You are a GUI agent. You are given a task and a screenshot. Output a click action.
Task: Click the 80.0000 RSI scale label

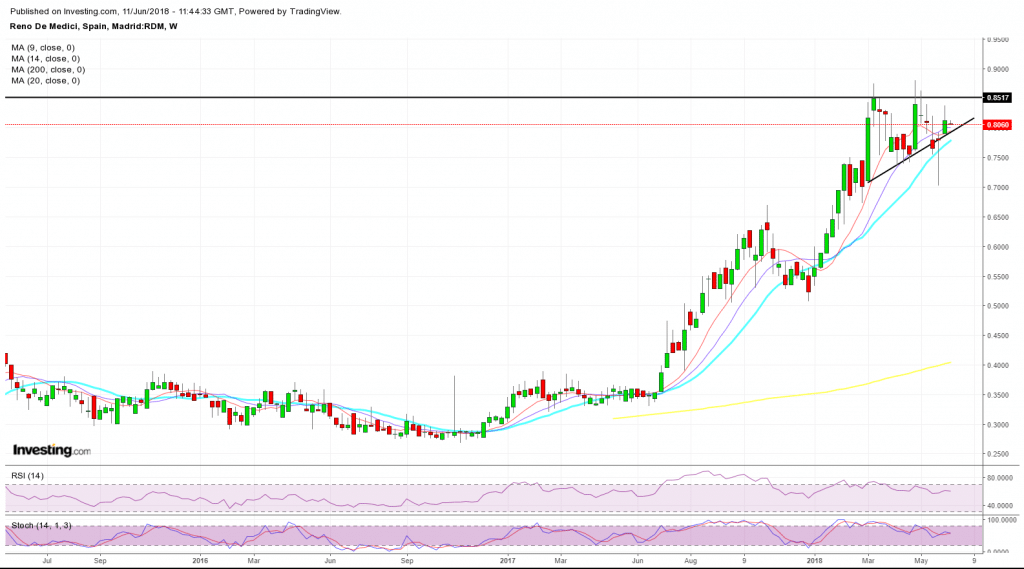1000,478
